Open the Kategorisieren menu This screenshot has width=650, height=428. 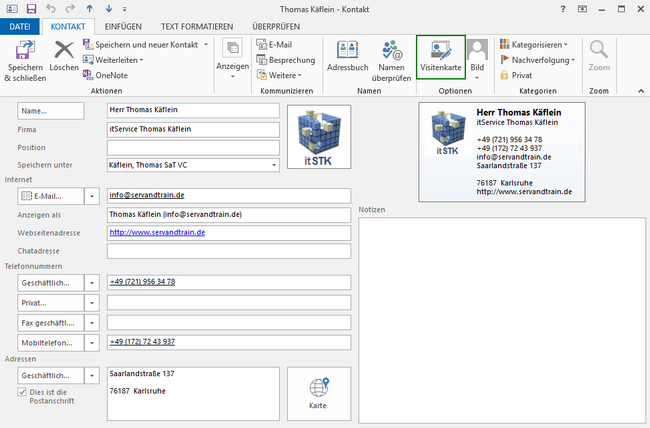point(534,44)
